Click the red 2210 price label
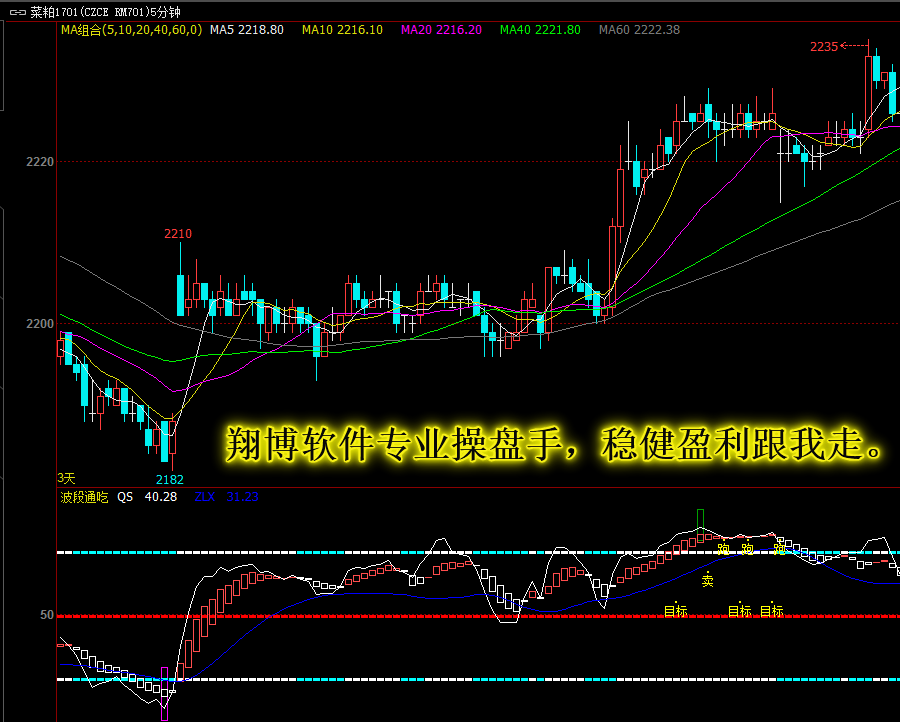Screen dimensions: 900x722 pyautogui.click(x=178, y=234)
